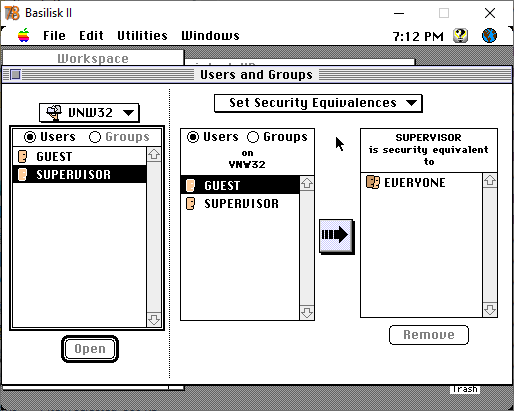514x411 pixels.
Task: Bring the Workspace window to front
Action: point(93,58)
